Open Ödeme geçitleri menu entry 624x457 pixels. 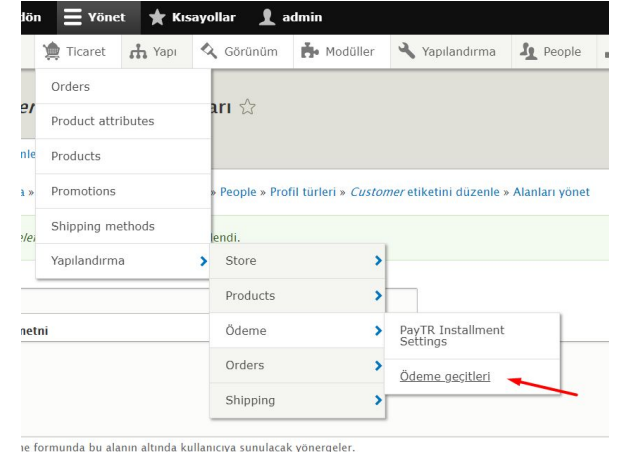pos(444,377)
